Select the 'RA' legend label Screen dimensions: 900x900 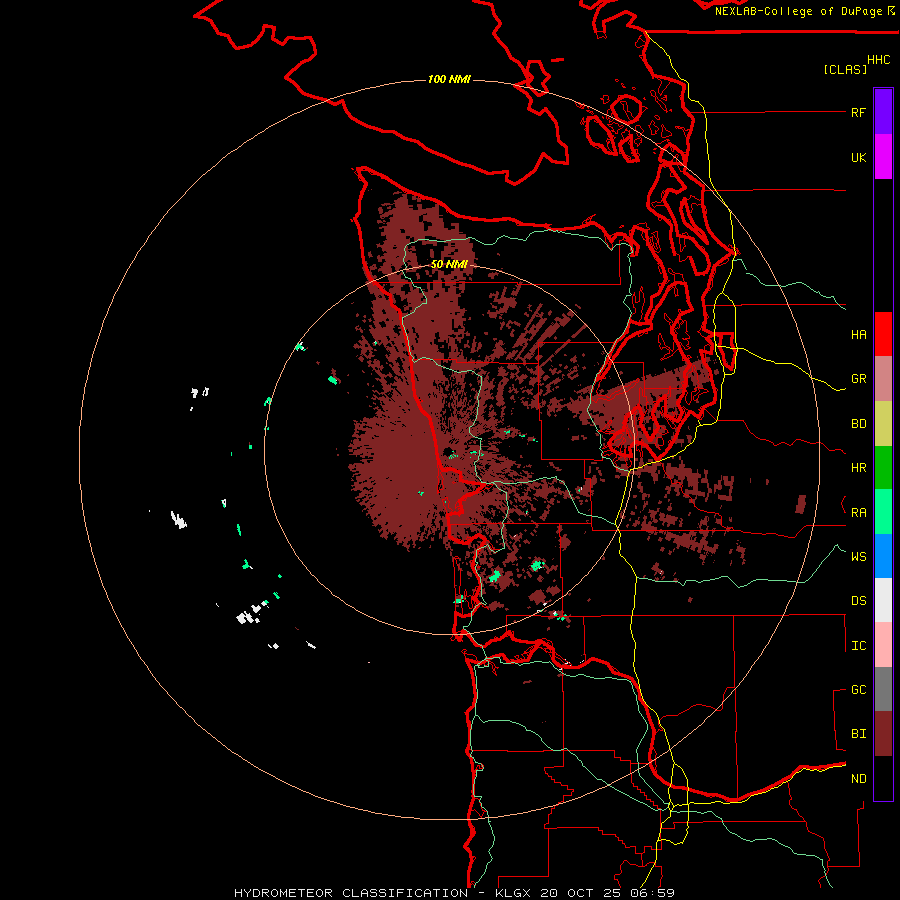858,512
